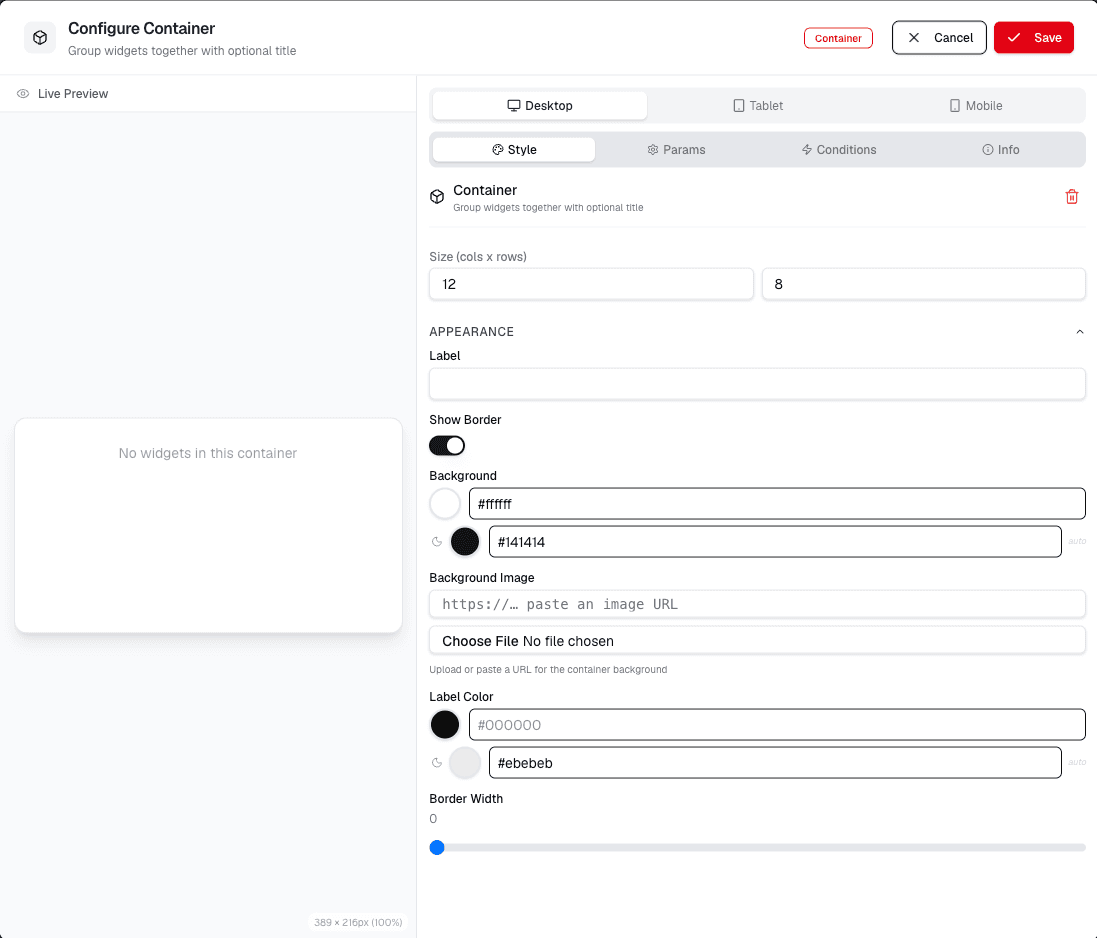Click cube icon beside Container section title

pyautogui.click(x=437, y=197)
